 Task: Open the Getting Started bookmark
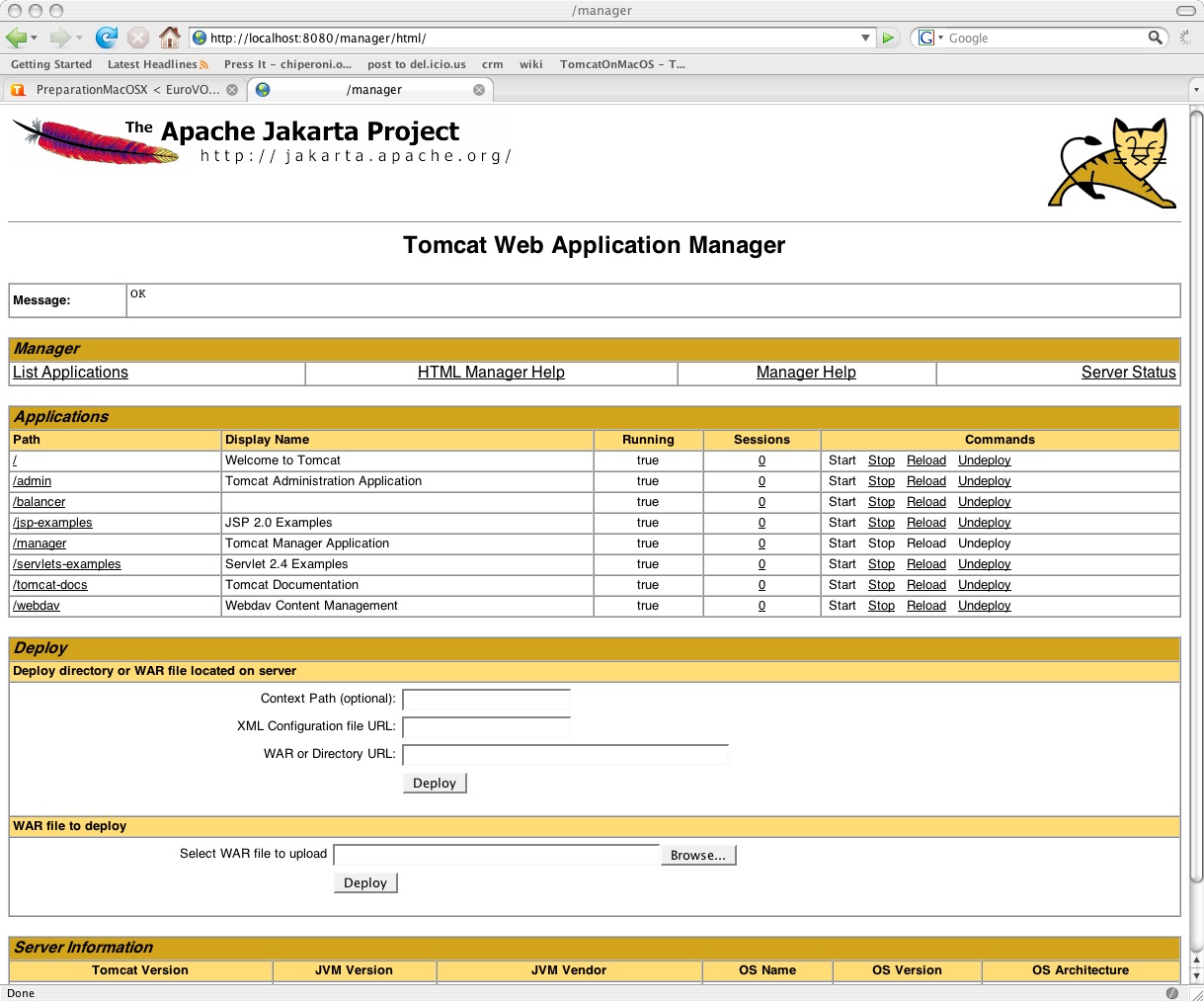51,64
